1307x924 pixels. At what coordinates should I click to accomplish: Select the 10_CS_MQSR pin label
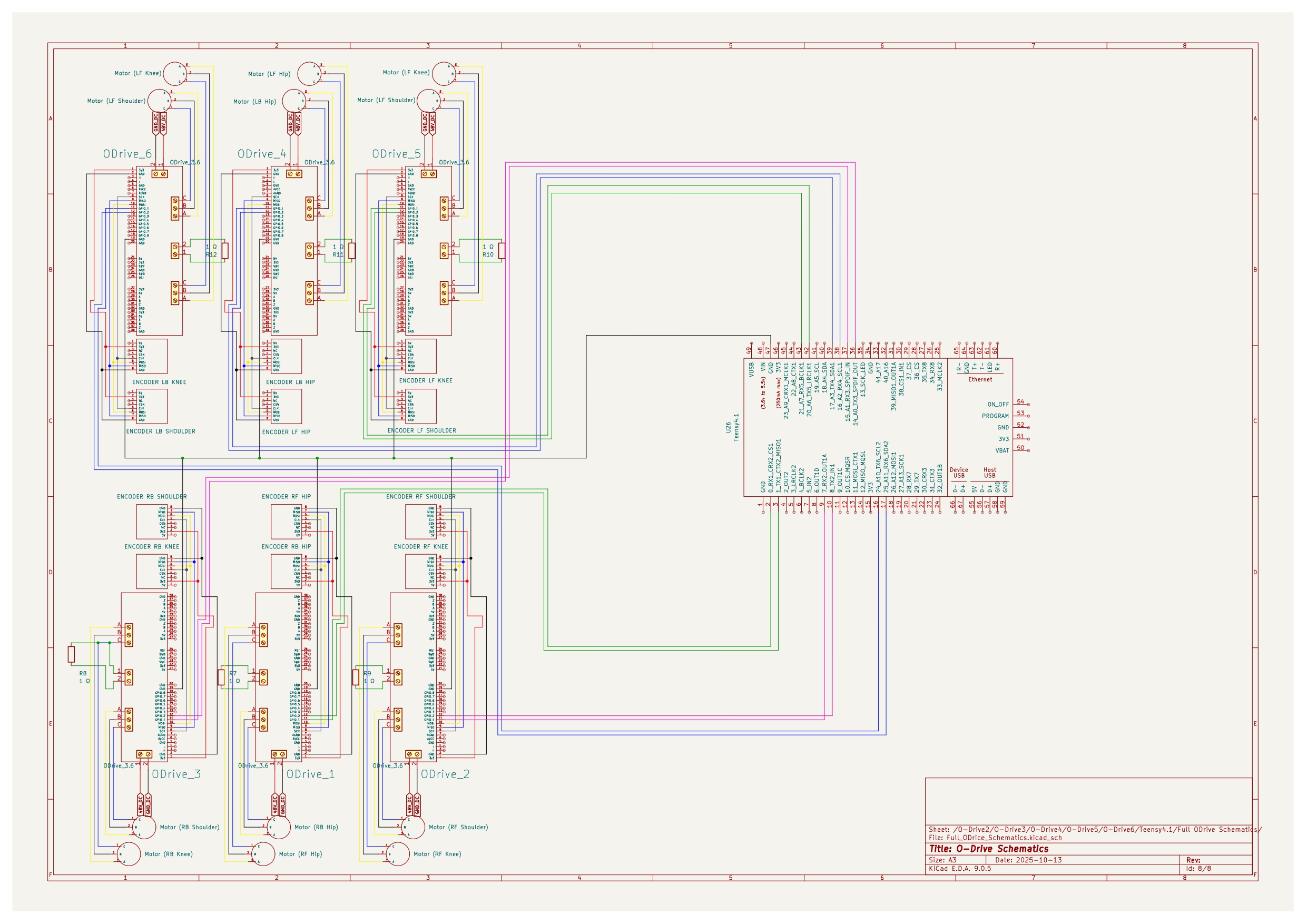coord(848,474)
